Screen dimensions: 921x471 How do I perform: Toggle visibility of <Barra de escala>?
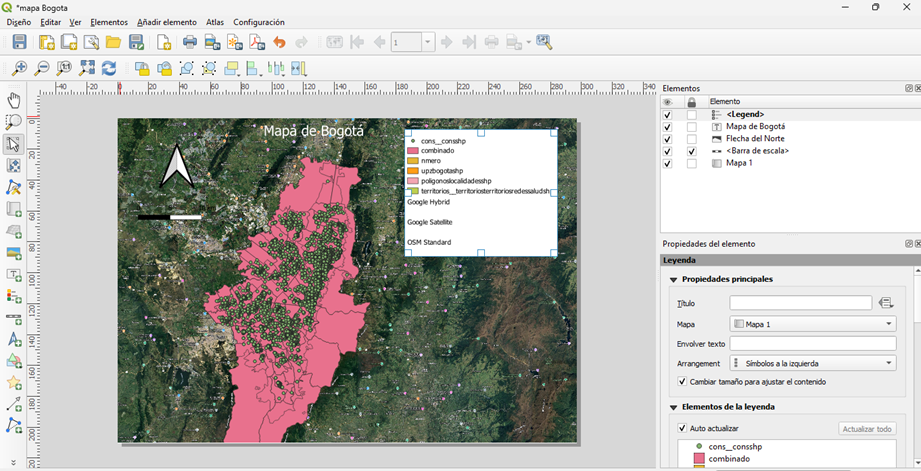(x=667, y=151)
